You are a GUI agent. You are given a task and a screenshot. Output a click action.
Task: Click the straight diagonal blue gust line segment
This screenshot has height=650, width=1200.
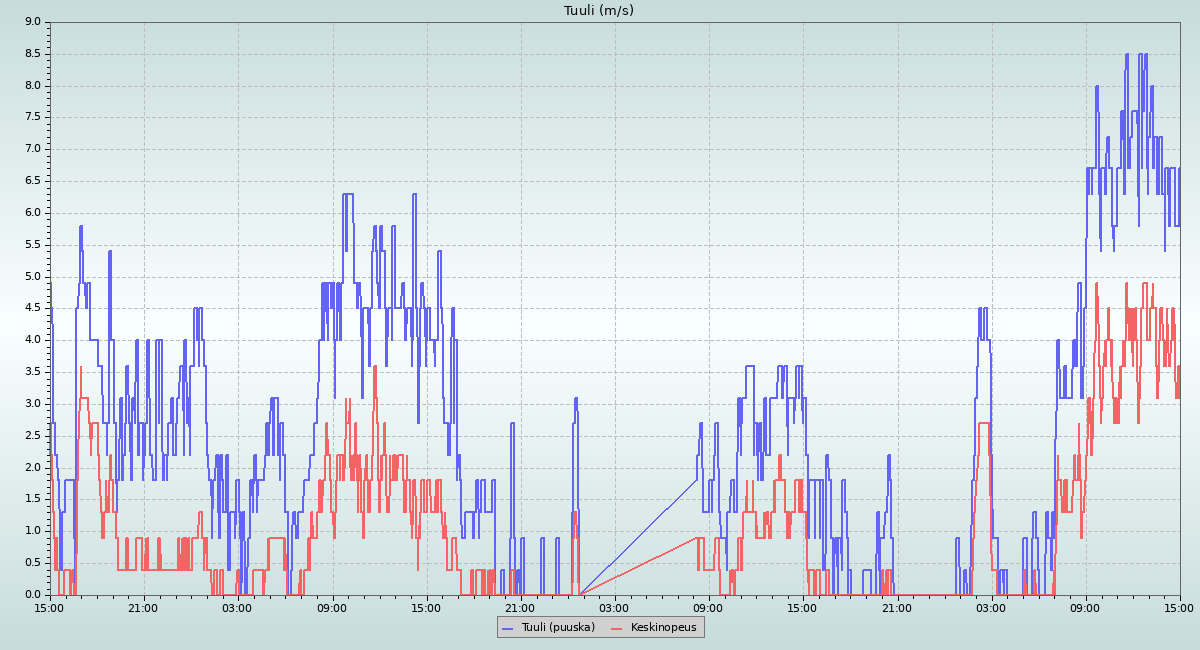pos(639,537)
